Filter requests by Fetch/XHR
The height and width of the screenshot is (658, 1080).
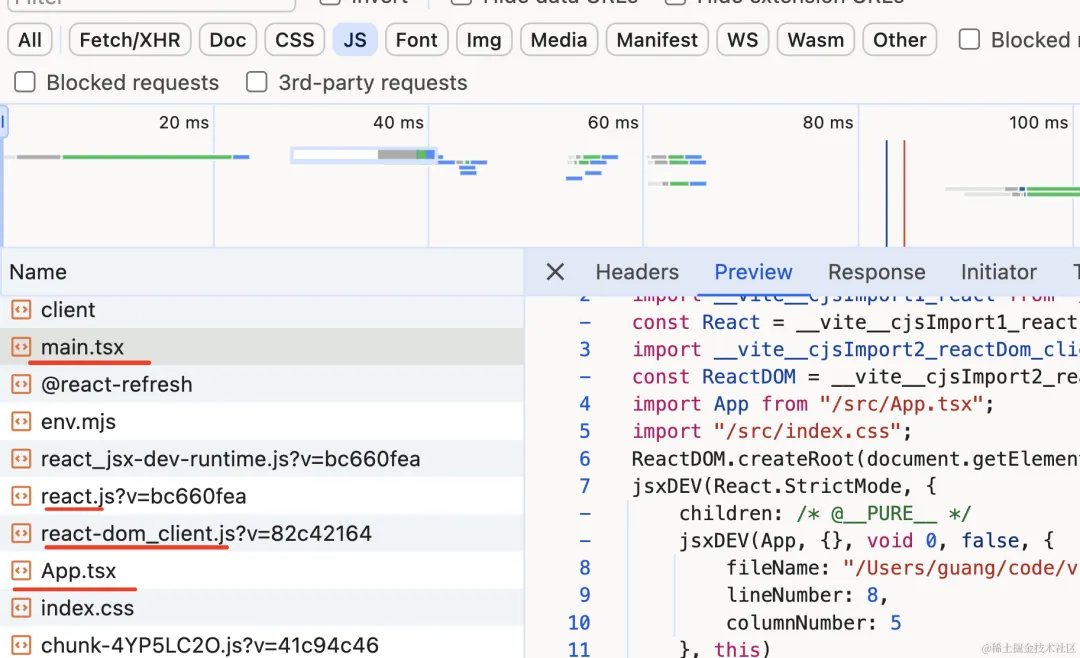coord(129,40)
